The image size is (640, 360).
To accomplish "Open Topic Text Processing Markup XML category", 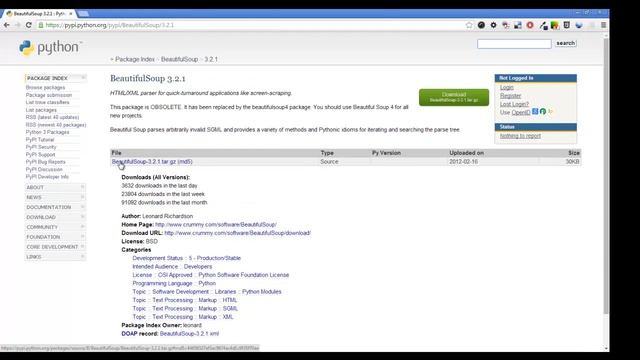I will (x=183, y=317).
